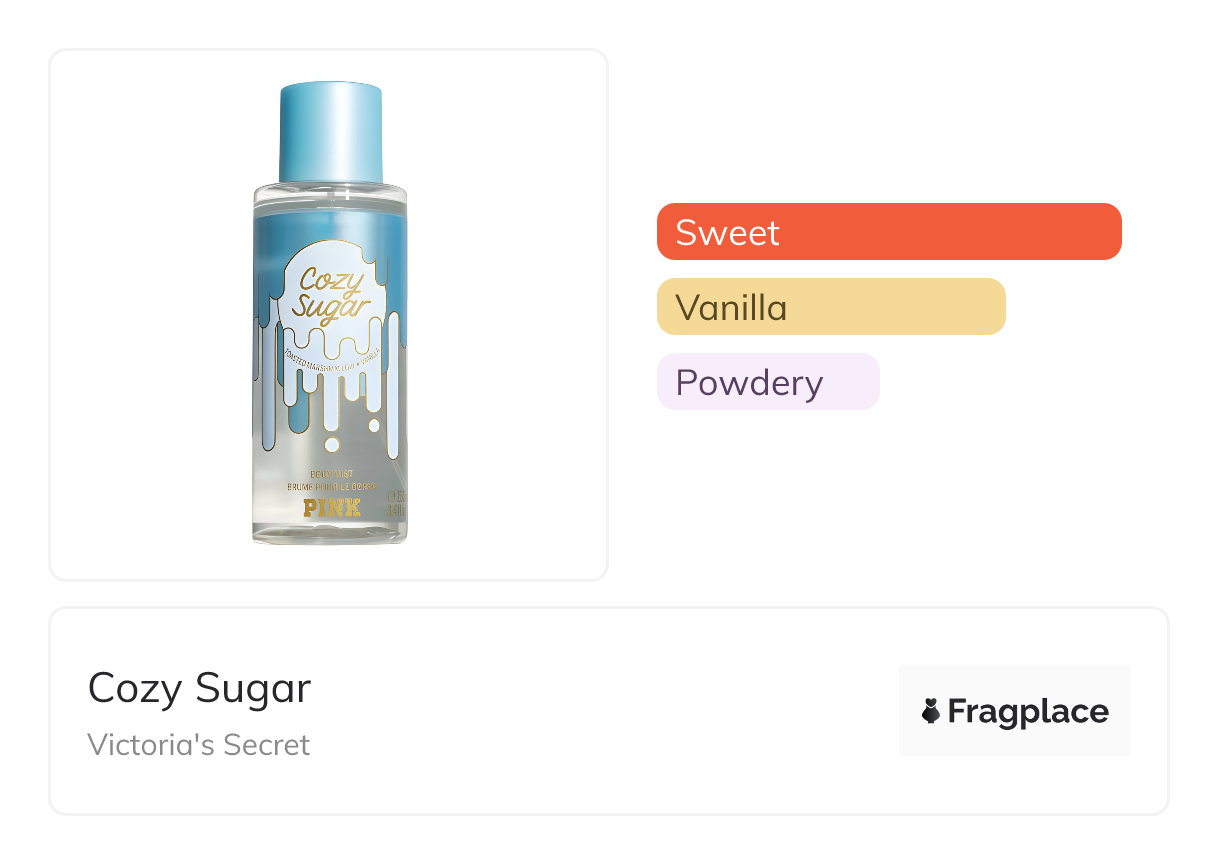
Task: Click the gold Cozy Sugar script on the bottle
Action: pyautogui.click(x=331, y=292)
